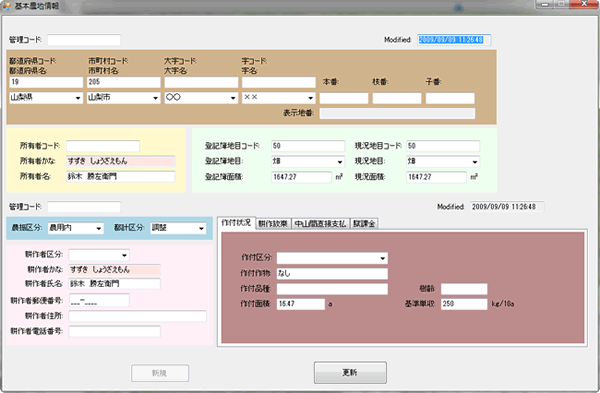This screenshot has height=393, width=600.
Task: Click the 基準単収 label text
Action: (420, 304)
